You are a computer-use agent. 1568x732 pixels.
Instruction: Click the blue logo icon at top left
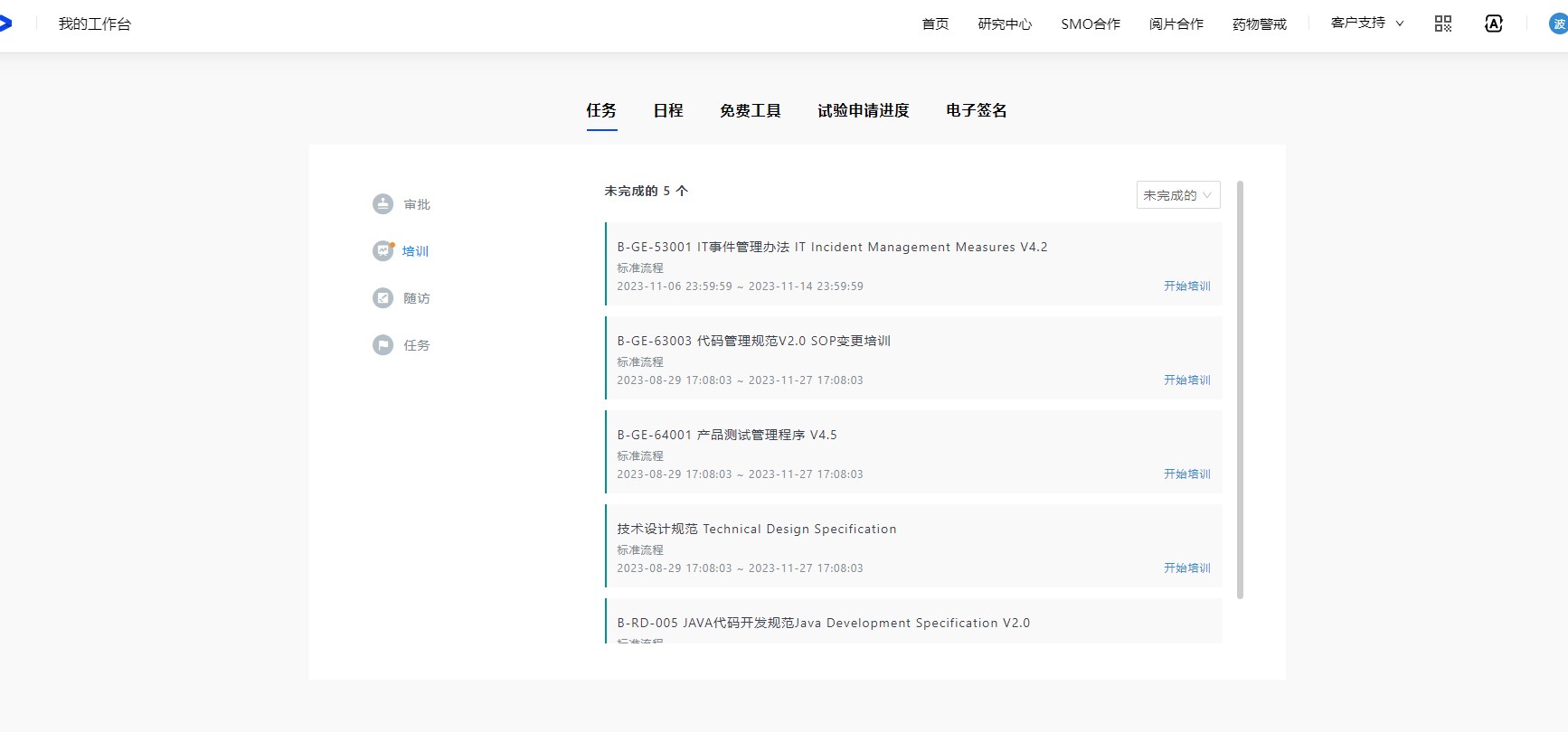[5, 23]
